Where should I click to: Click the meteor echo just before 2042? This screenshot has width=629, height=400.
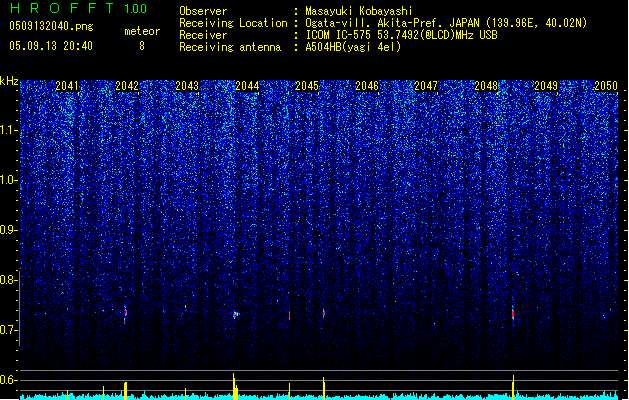[x=125, y=314]
